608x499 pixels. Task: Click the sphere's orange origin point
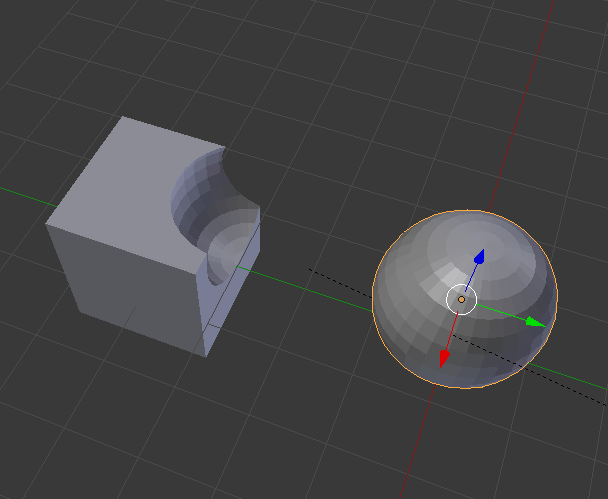click(461, 299)
